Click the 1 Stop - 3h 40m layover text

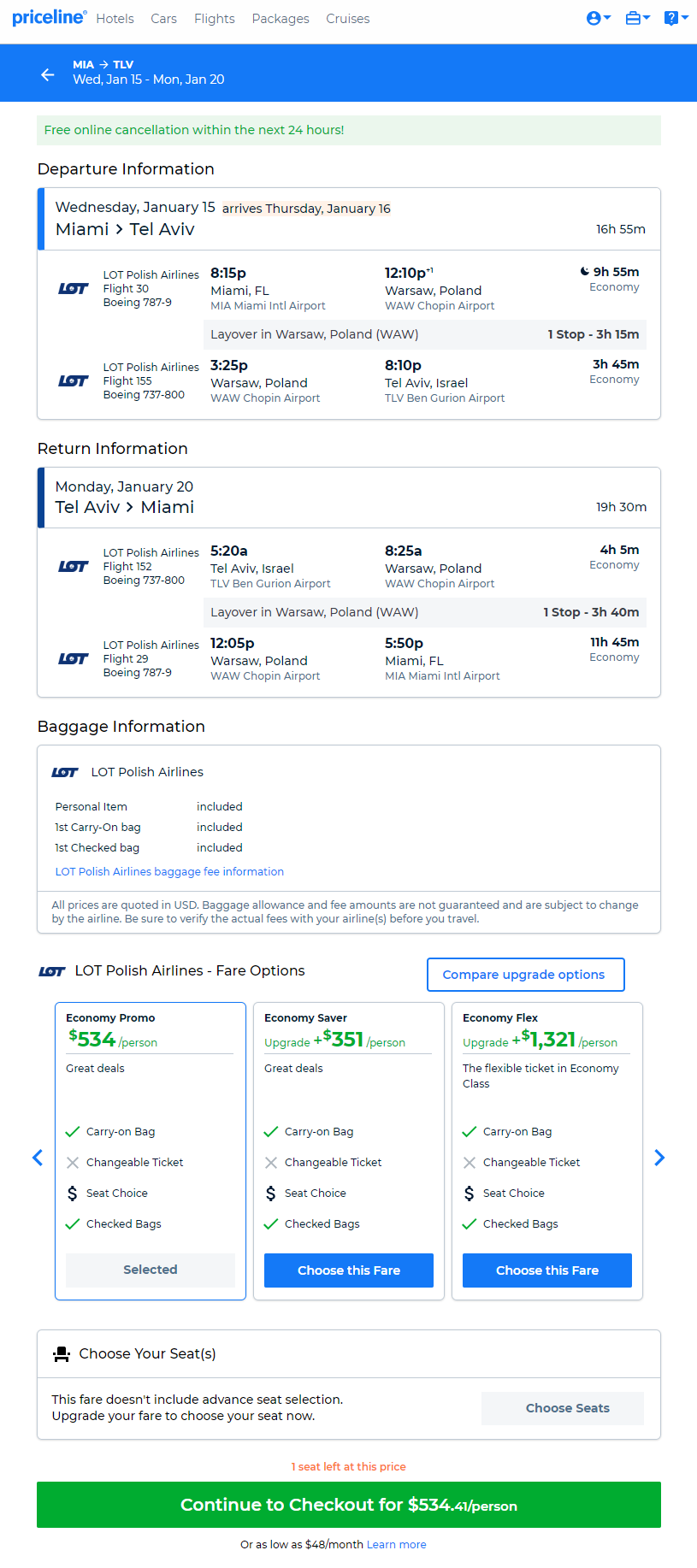click(x=591, y=612)
